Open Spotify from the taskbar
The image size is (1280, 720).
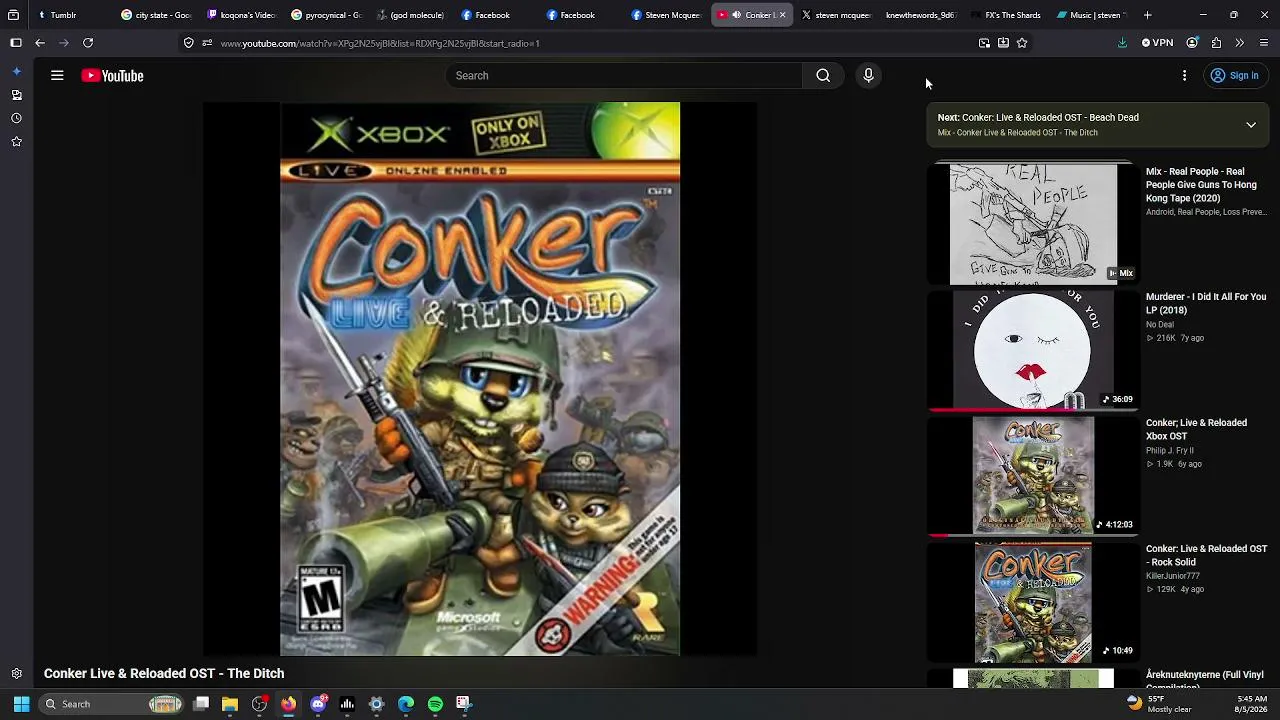point(435,704)
